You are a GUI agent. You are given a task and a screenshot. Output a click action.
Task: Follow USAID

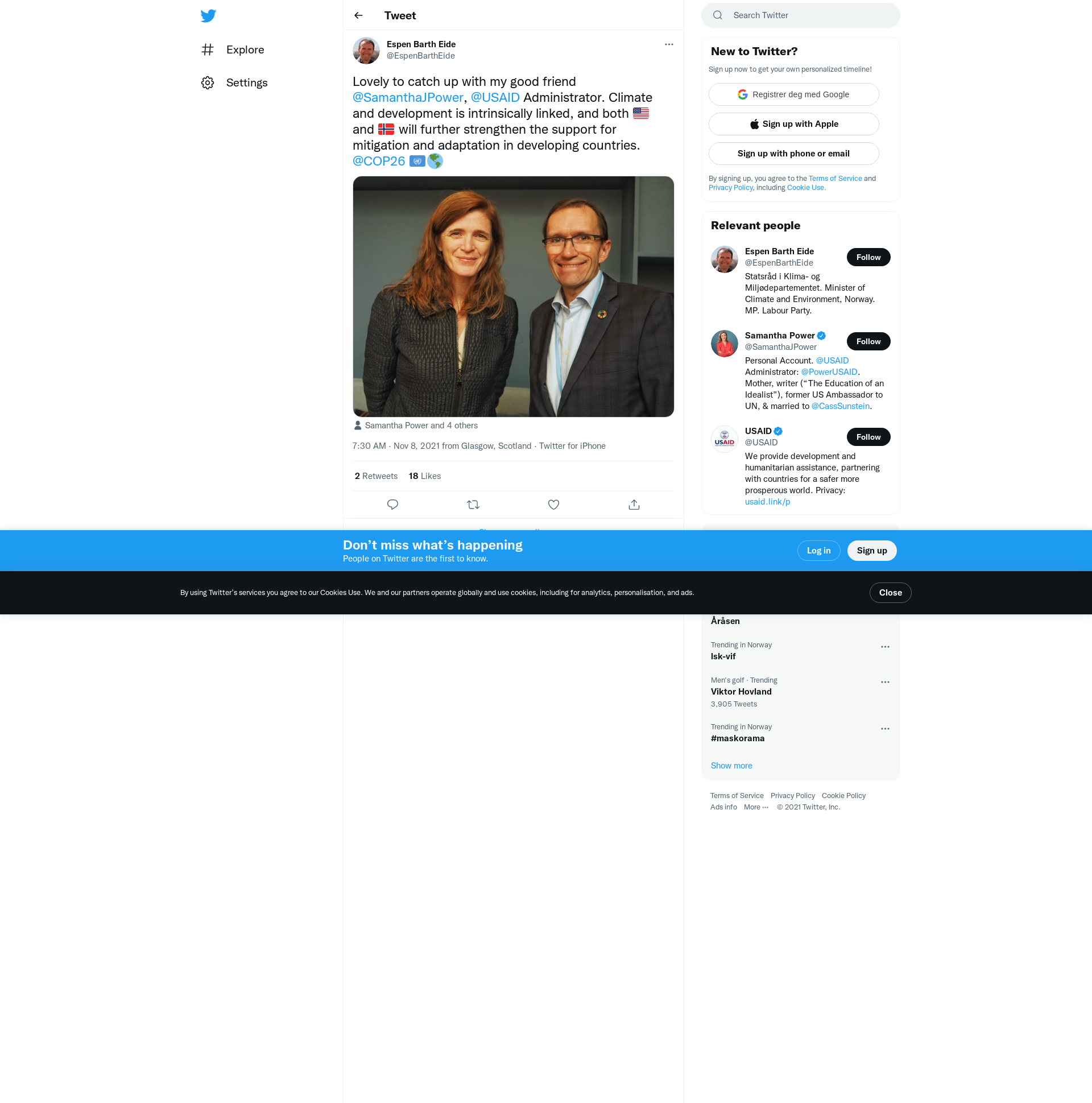coord(868,437)
